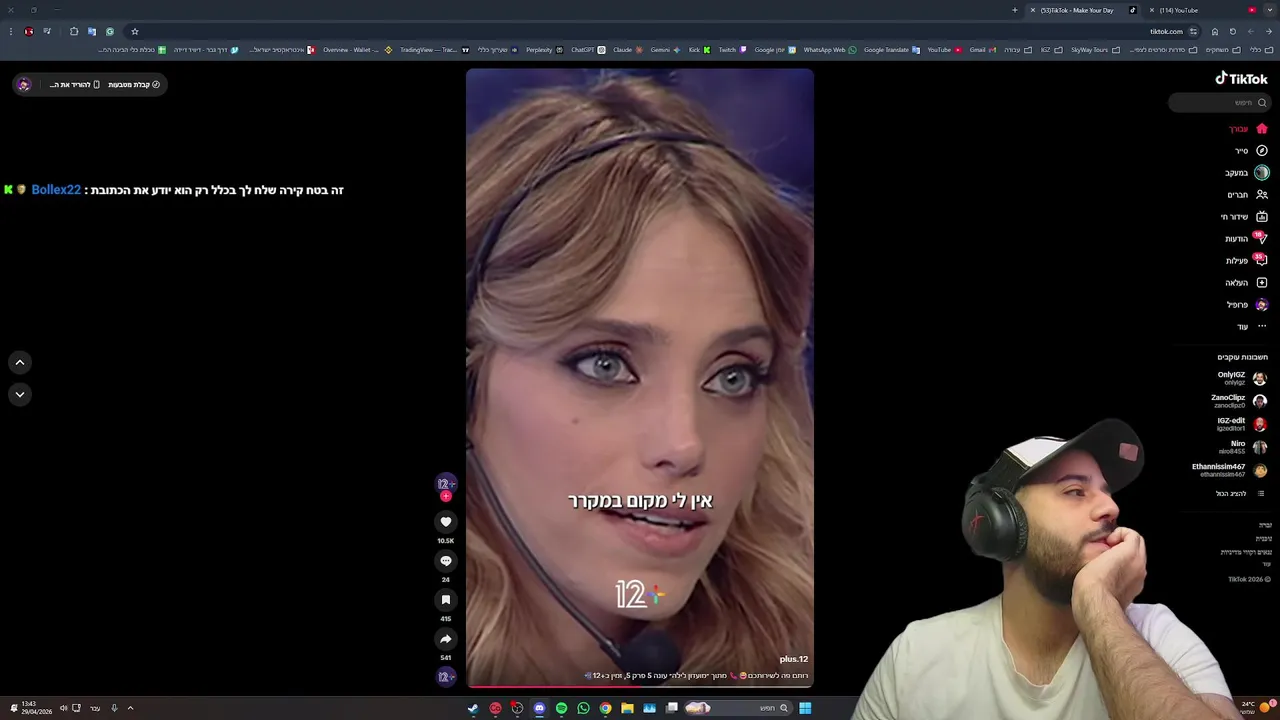Open the IGZ-edit followed account
Screen dimensions: 1280x720
(1241, 424)
